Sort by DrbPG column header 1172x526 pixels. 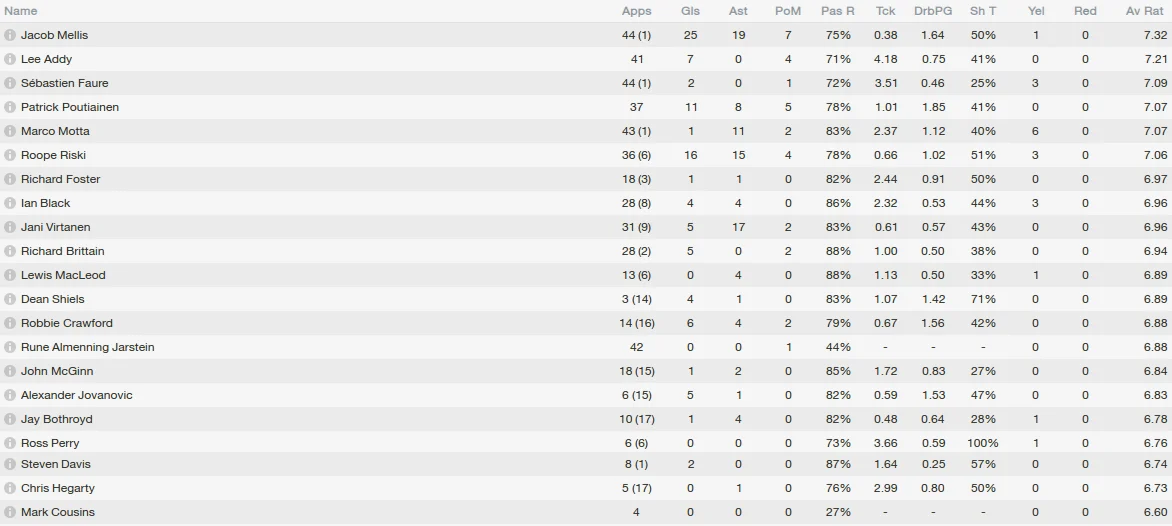tap(933, 11)
